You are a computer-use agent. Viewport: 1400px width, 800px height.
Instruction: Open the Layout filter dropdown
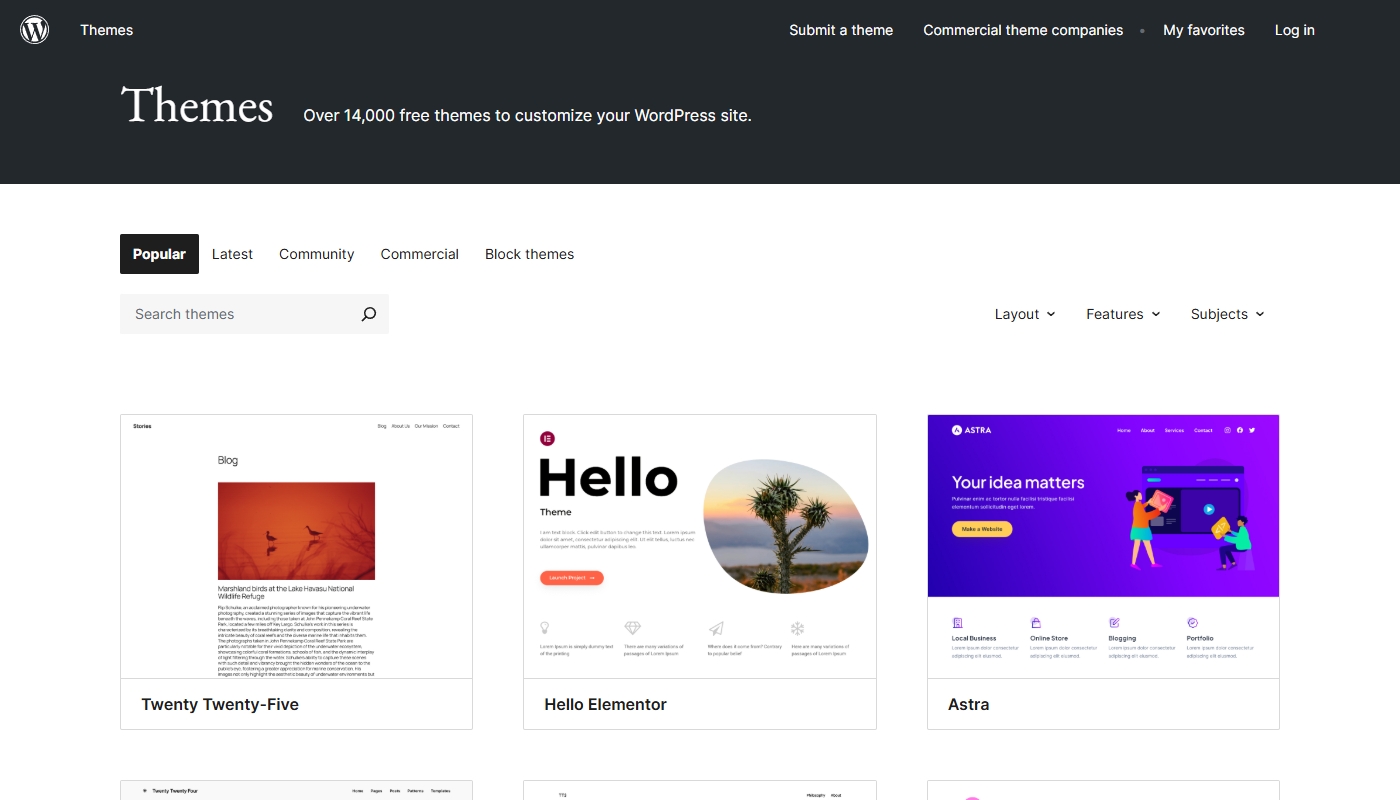[1024, 314]
